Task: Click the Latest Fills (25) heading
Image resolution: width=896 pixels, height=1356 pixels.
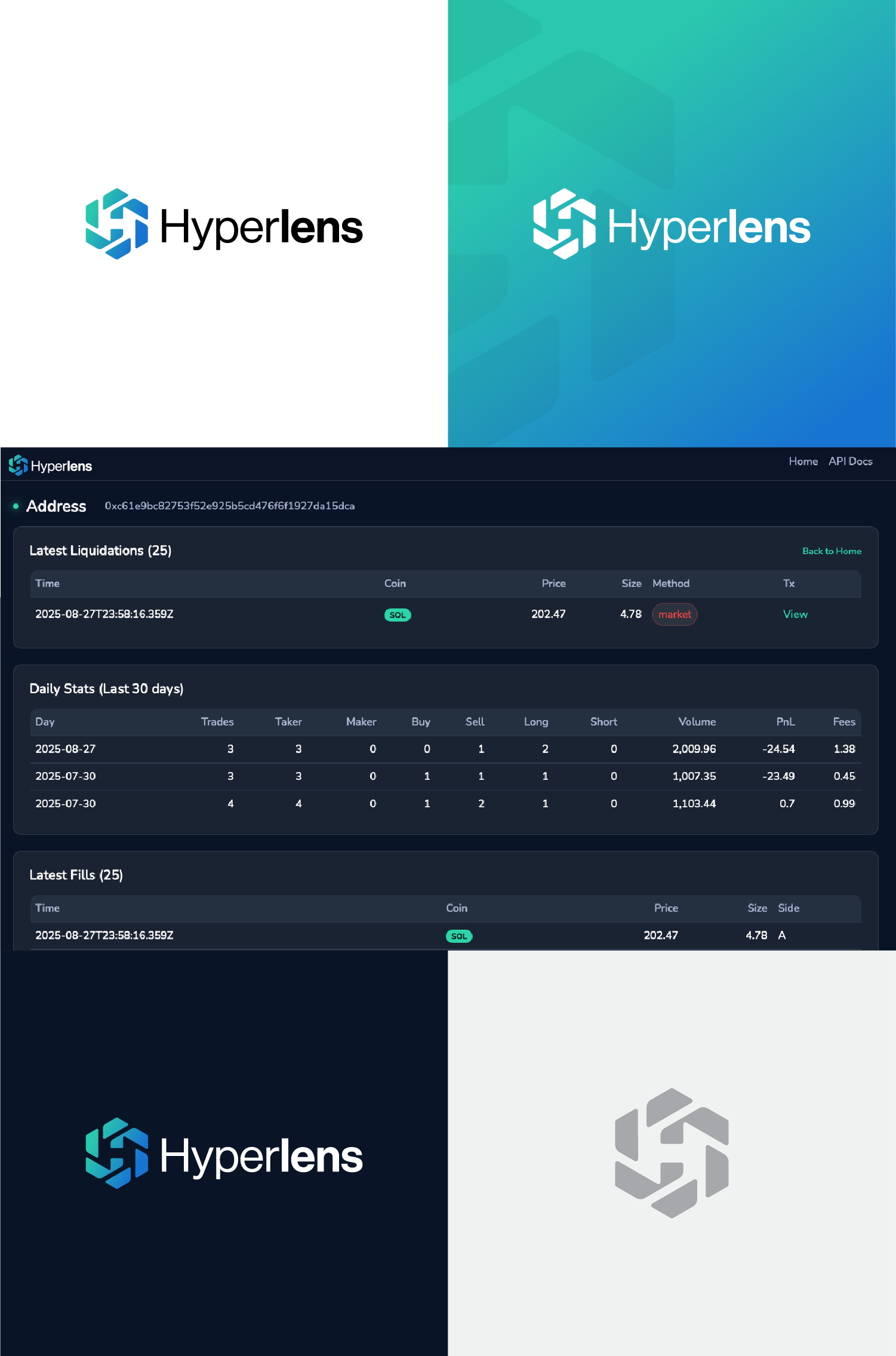Action: [x=76, y=875]
